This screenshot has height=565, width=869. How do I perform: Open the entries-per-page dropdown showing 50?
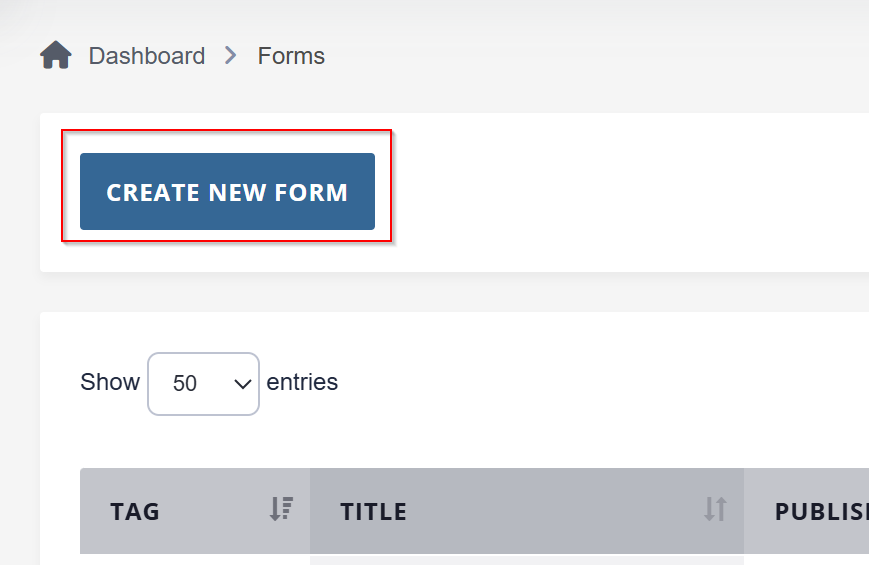tap(203, 383)
